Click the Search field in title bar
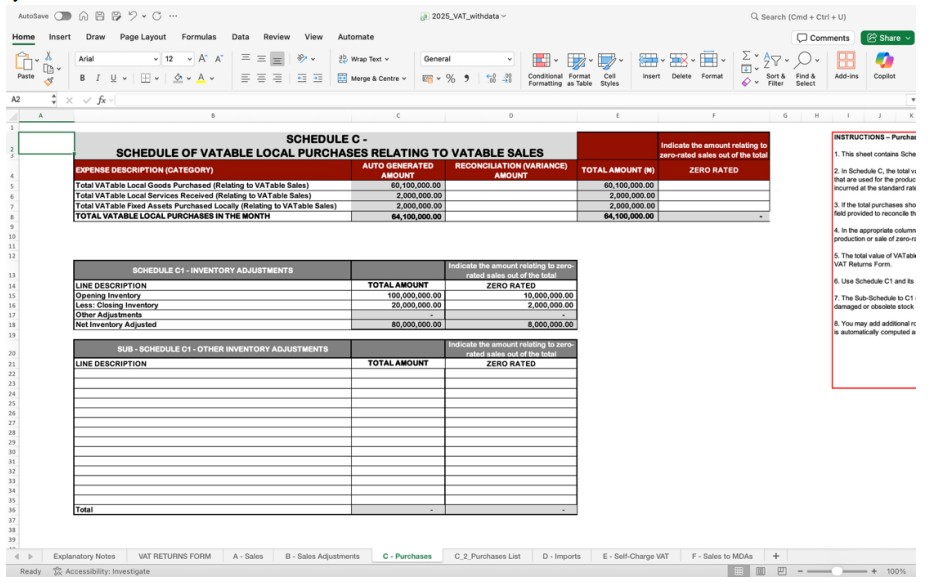Screen dimensions: 931x582 [800, 16]
